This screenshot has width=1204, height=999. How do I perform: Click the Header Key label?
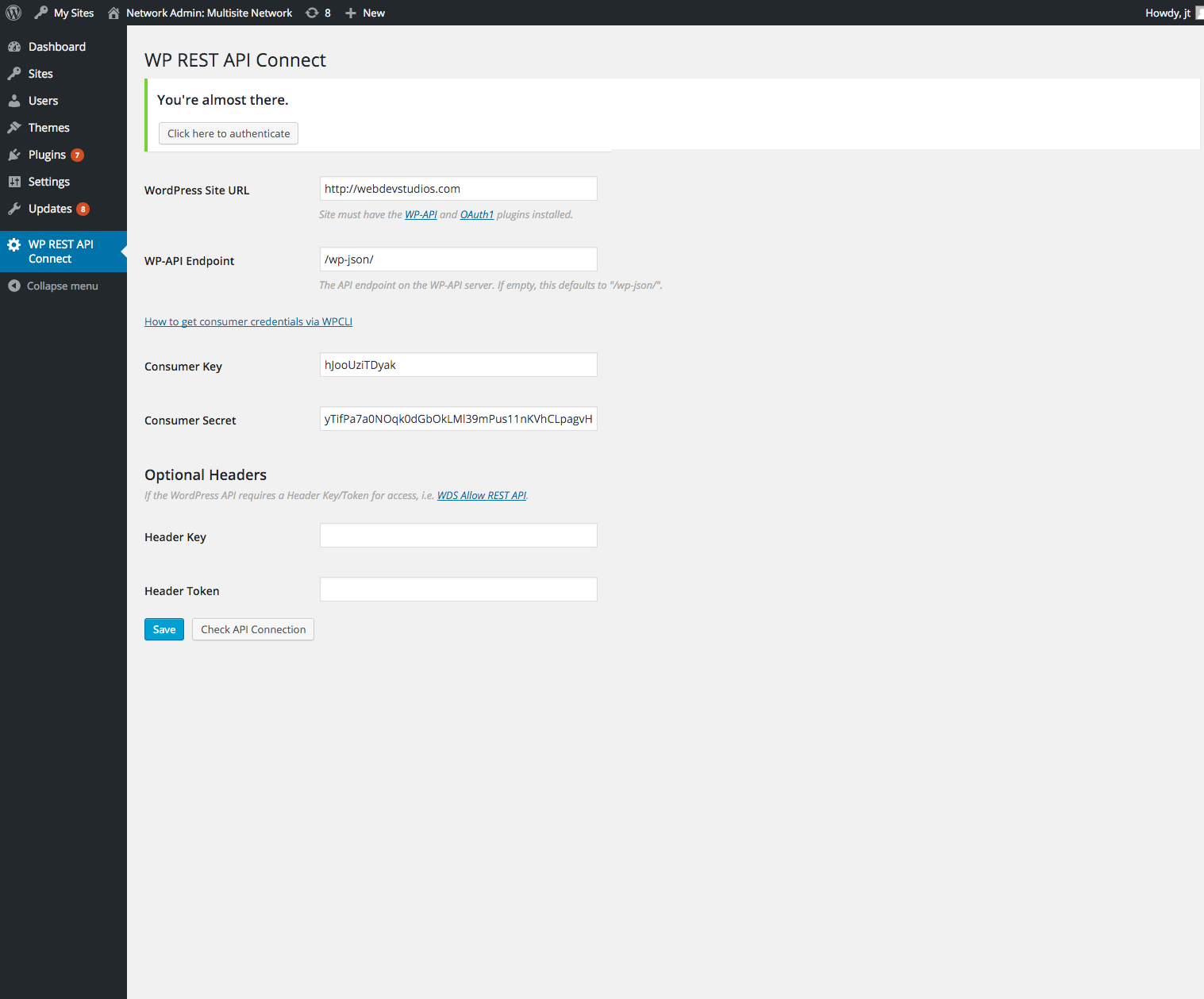(175, 537)
